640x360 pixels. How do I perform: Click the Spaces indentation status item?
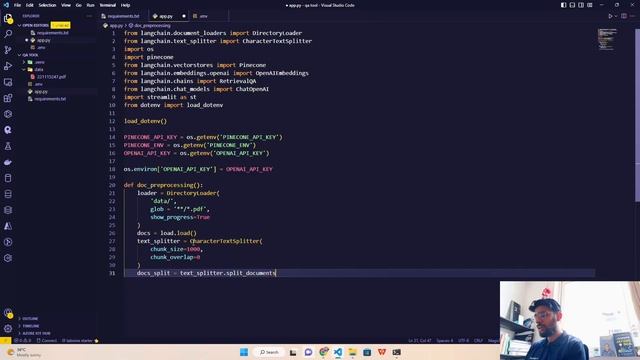[444, 340]
